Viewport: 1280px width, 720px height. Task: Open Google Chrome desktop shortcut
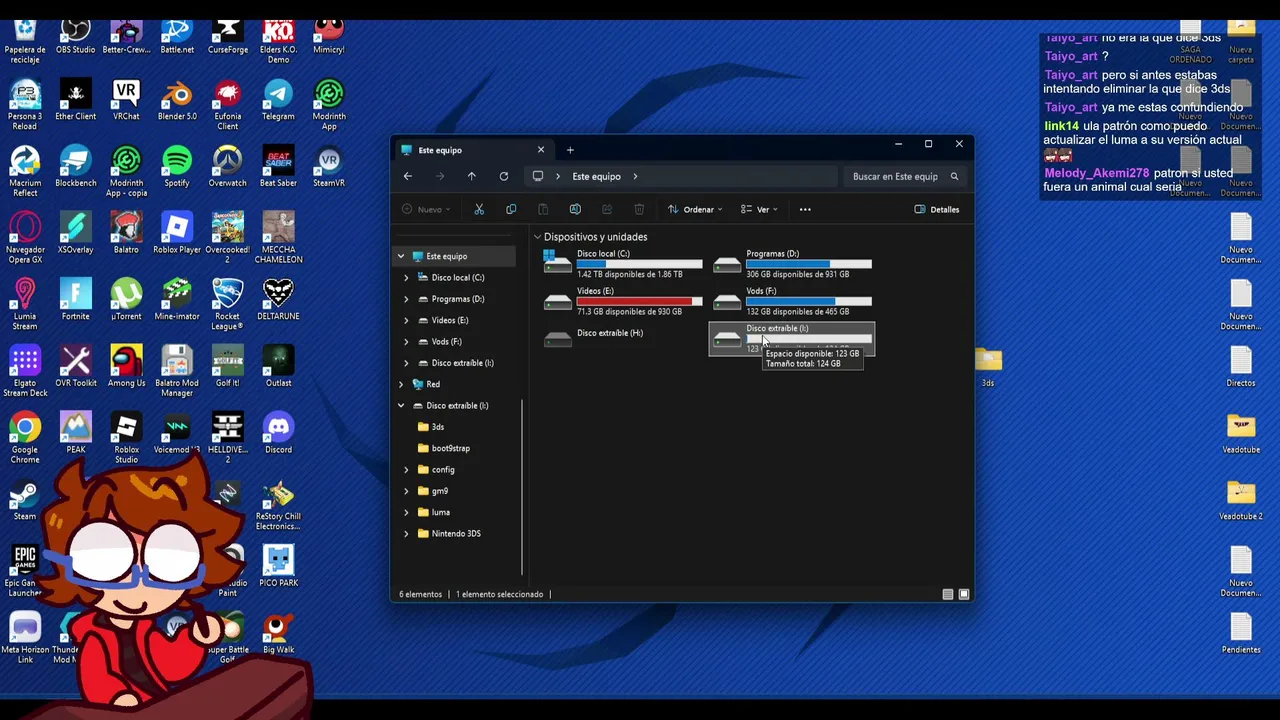tap(25, 438)
